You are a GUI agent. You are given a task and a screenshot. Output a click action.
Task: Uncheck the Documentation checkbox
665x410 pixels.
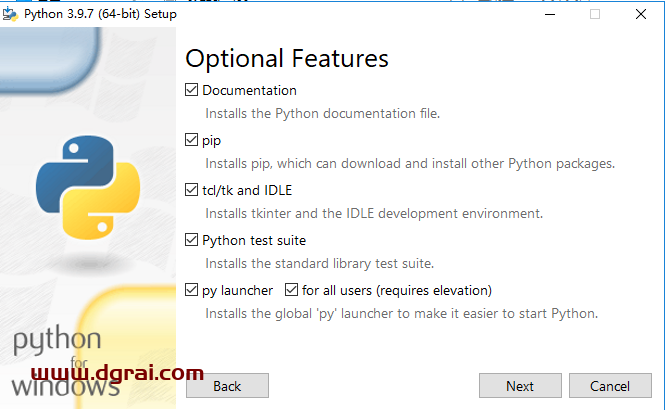point(191,90)
